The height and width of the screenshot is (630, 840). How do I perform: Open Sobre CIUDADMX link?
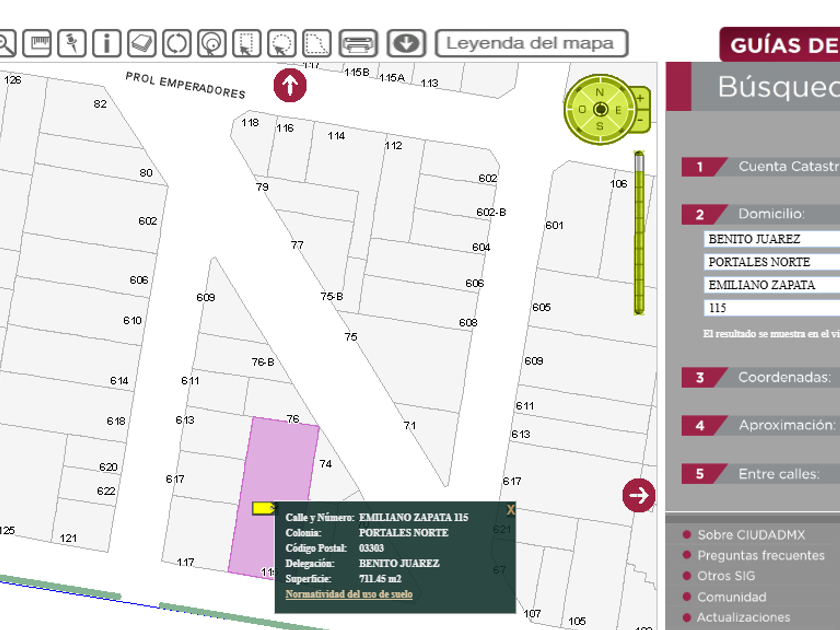click(x=751, y=535)
